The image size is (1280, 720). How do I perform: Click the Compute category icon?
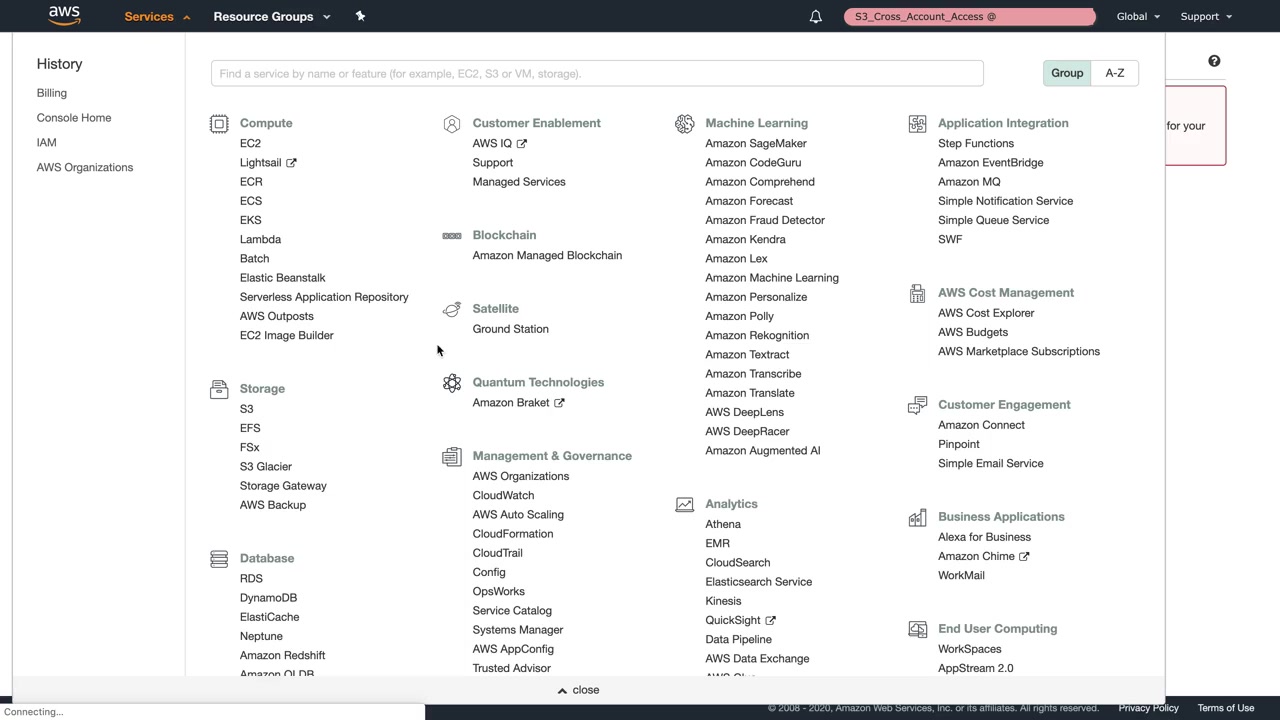(x=219, y=124)
